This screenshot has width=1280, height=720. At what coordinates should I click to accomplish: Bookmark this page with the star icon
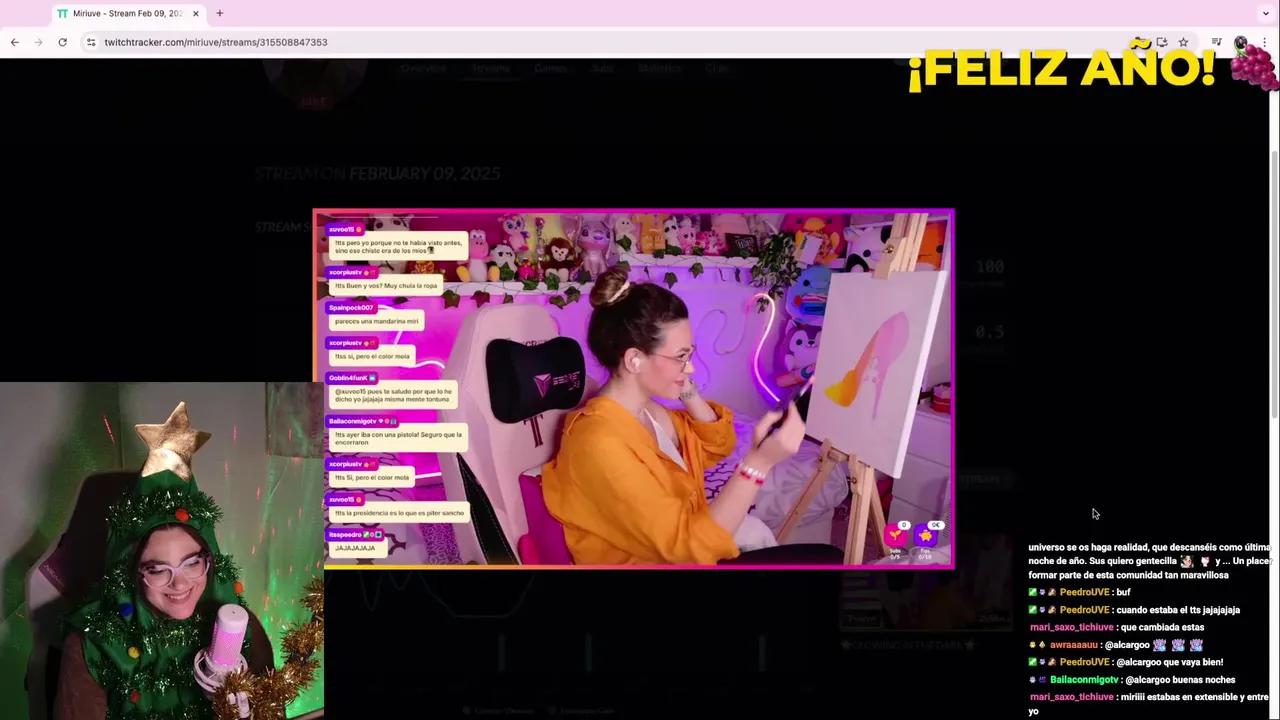[1183, 42]
